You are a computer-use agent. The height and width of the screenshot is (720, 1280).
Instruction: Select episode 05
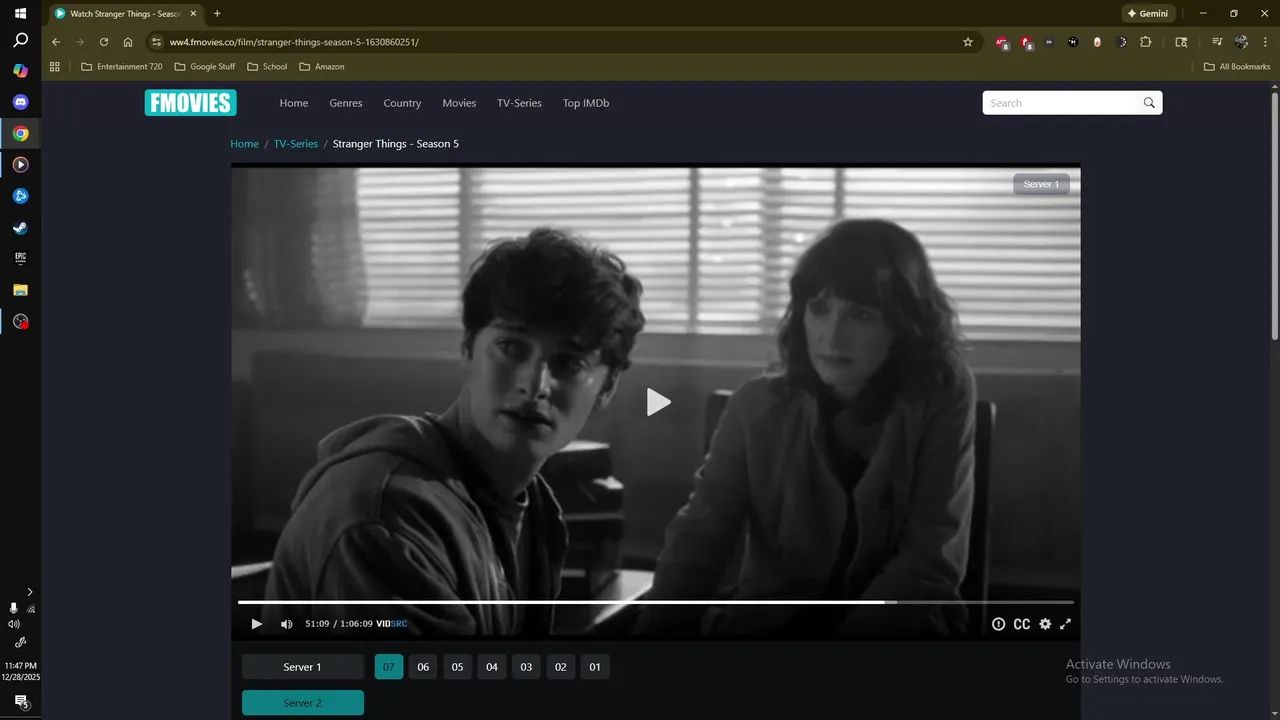[457, 667]
